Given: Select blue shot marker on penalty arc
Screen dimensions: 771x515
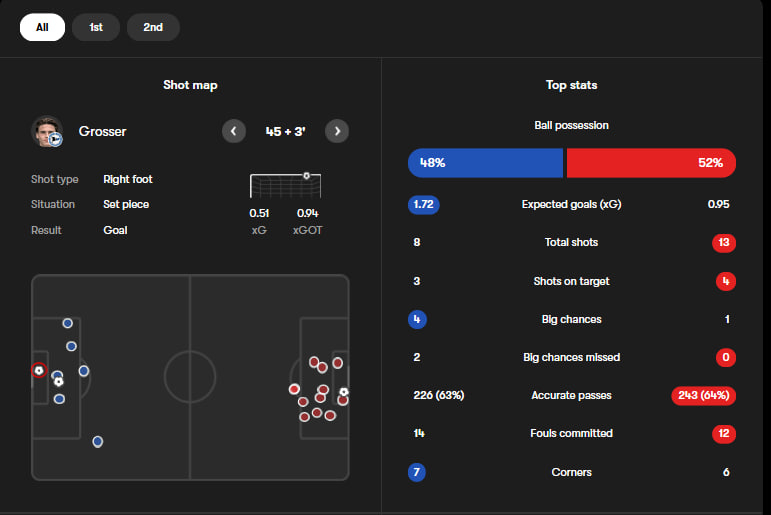Looking at the screenshot, I should coord(84,371).
